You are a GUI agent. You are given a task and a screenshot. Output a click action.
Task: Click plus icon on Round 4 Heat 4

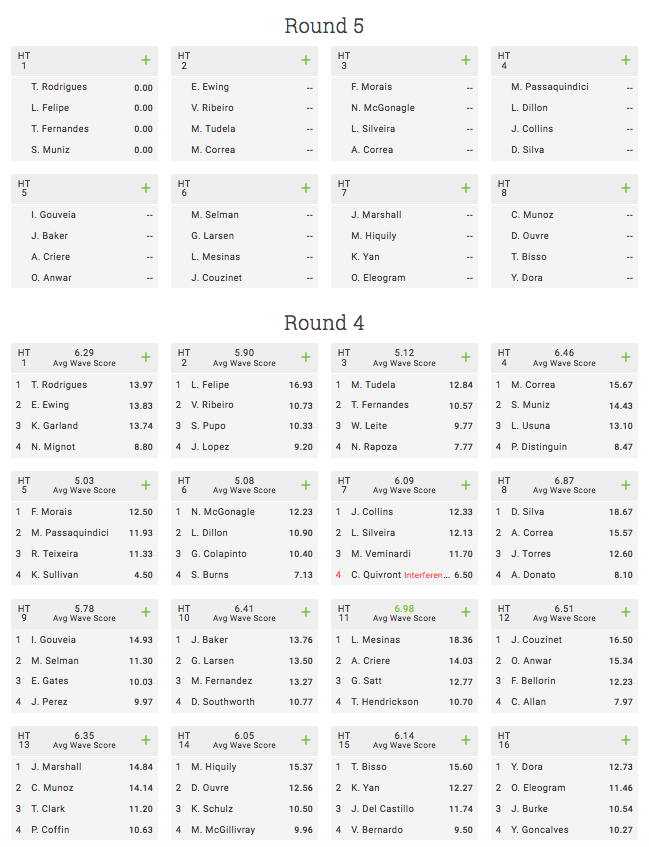pyautogui.click(x=626, y=357)
